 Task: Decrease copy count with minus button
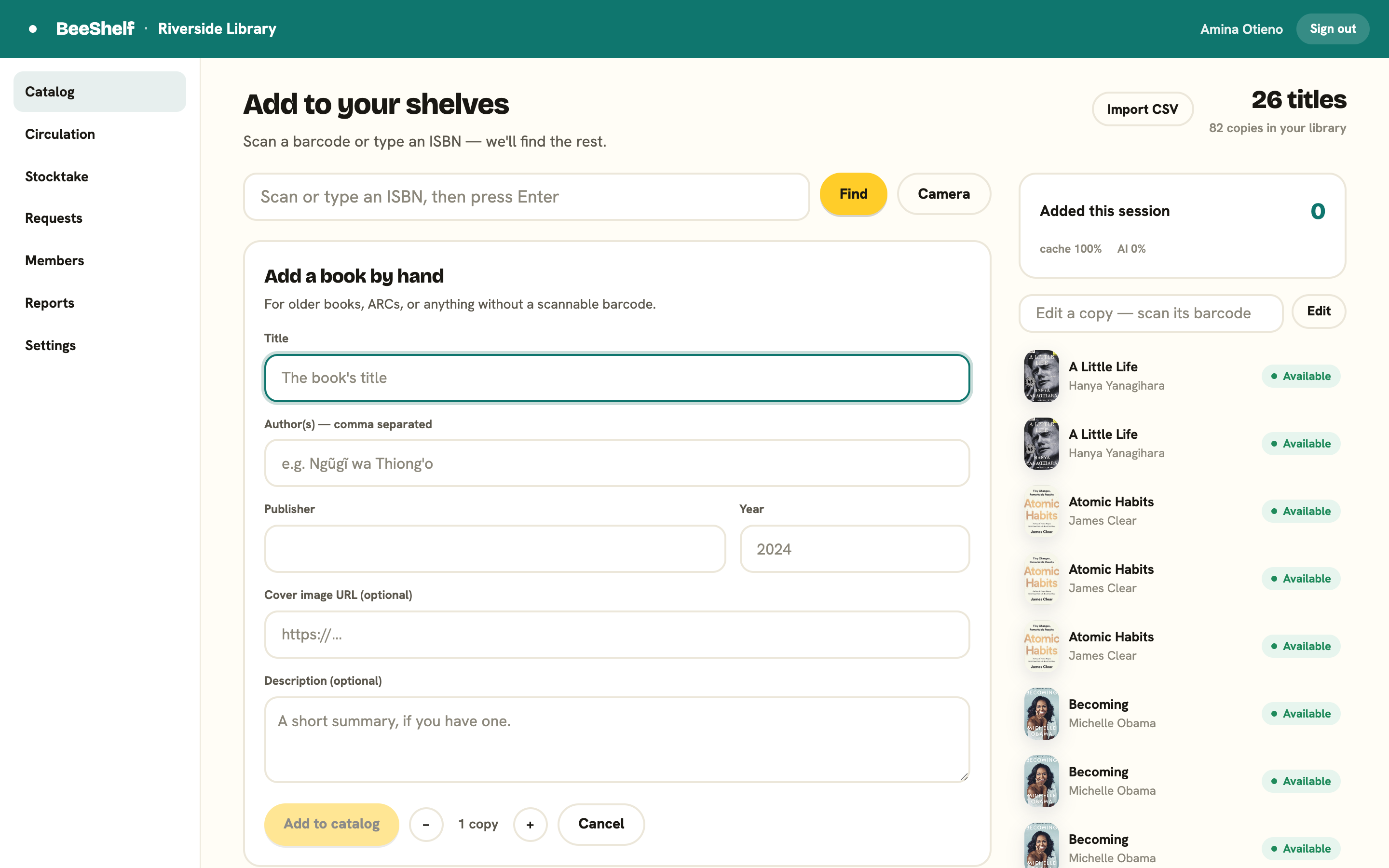click(x=426, y=825)
